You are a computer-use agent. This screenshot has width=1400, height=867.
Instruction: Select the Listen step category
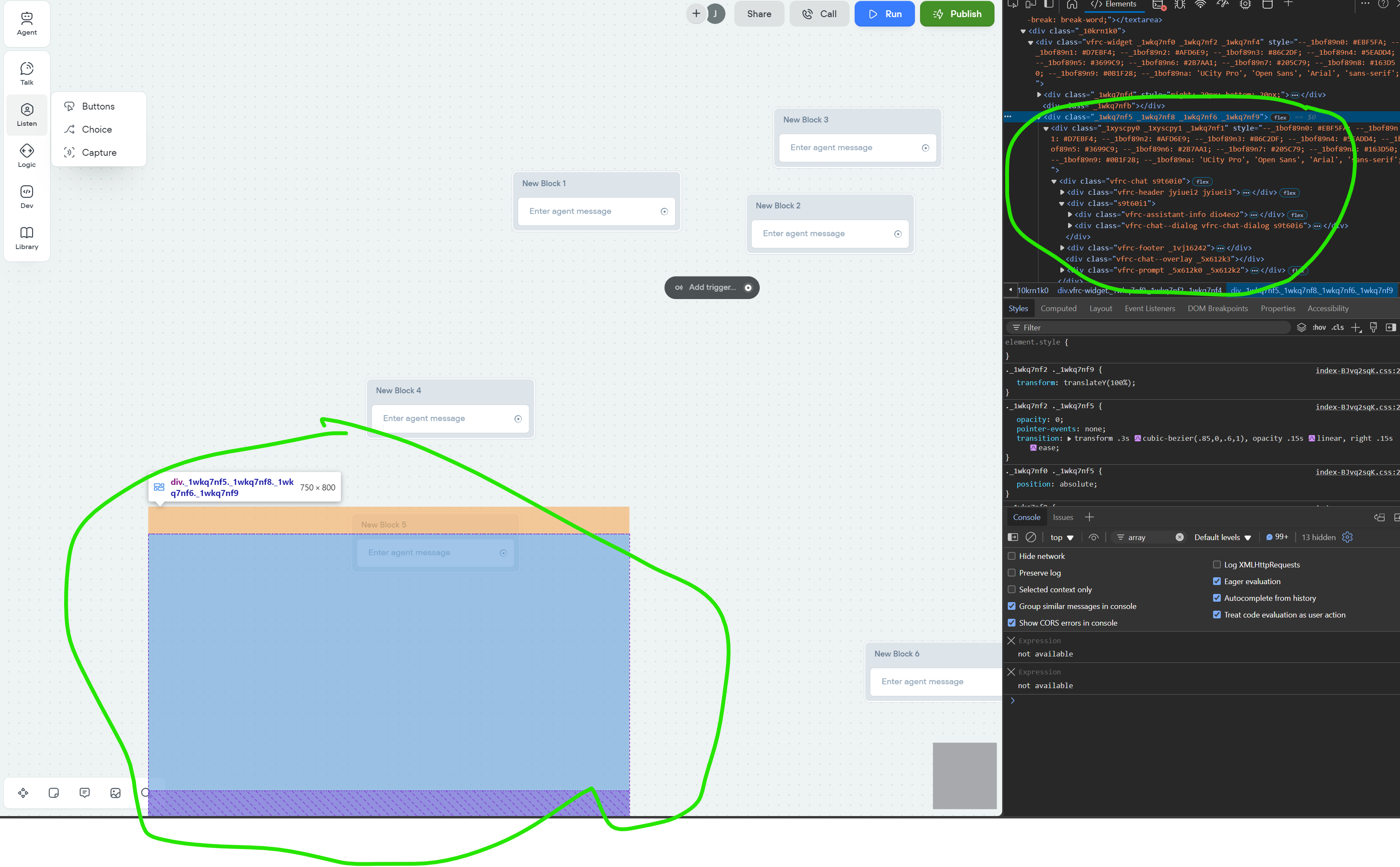tap(27, 115)
